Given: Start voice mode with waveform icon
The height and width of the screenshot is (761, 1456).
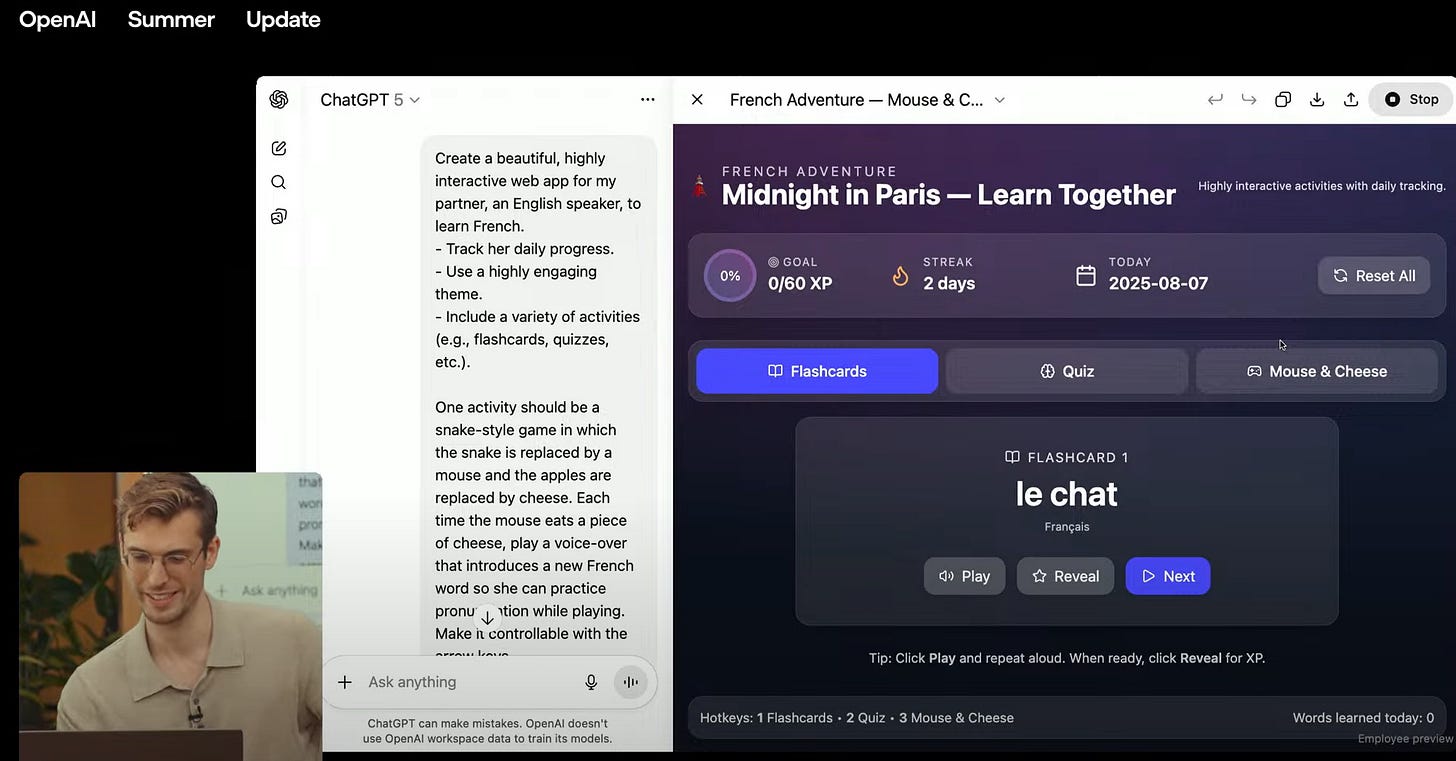Looking at the screenshot, I should coord(630,682).
